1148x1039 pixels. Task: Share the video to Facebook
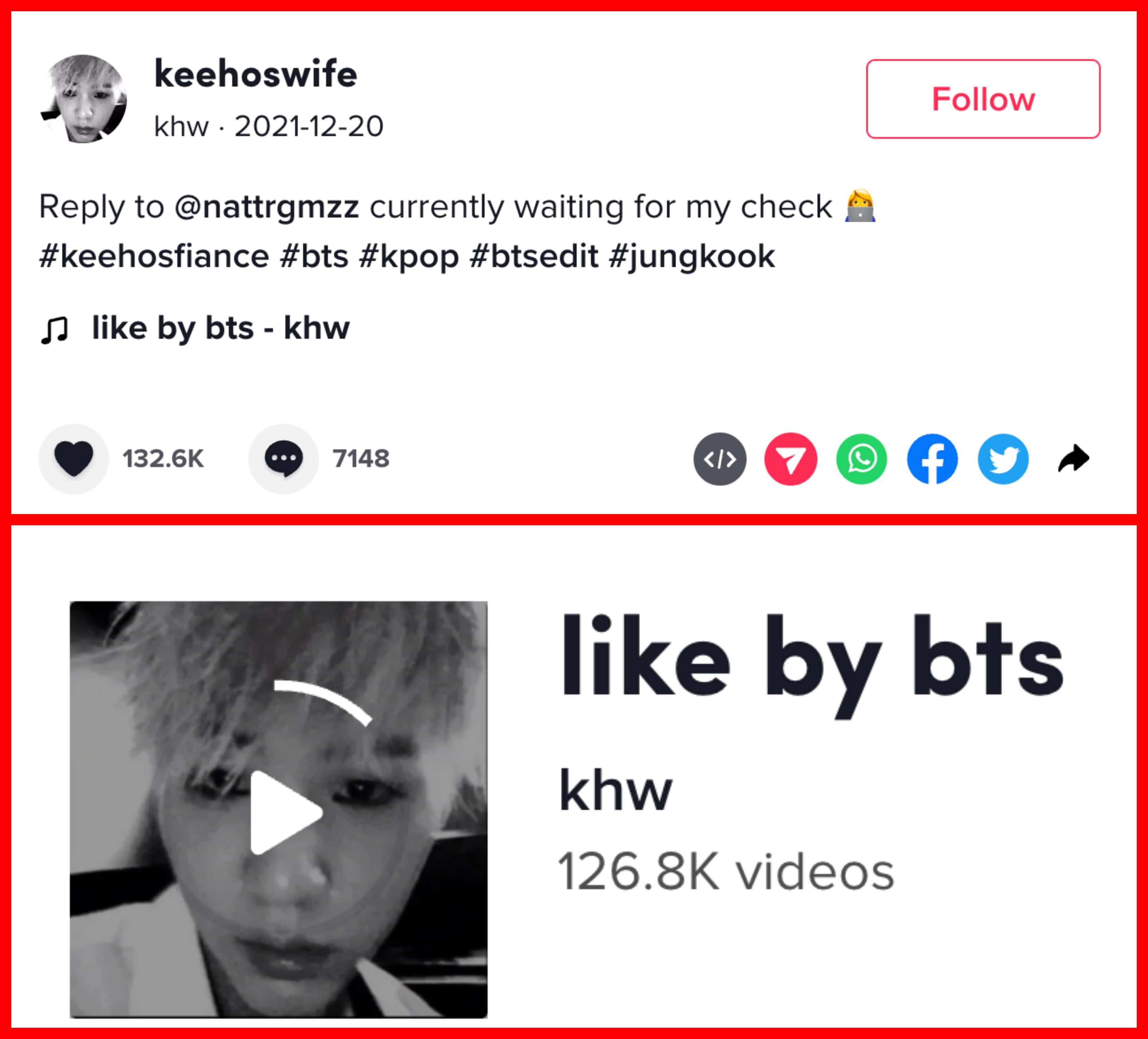932,459
